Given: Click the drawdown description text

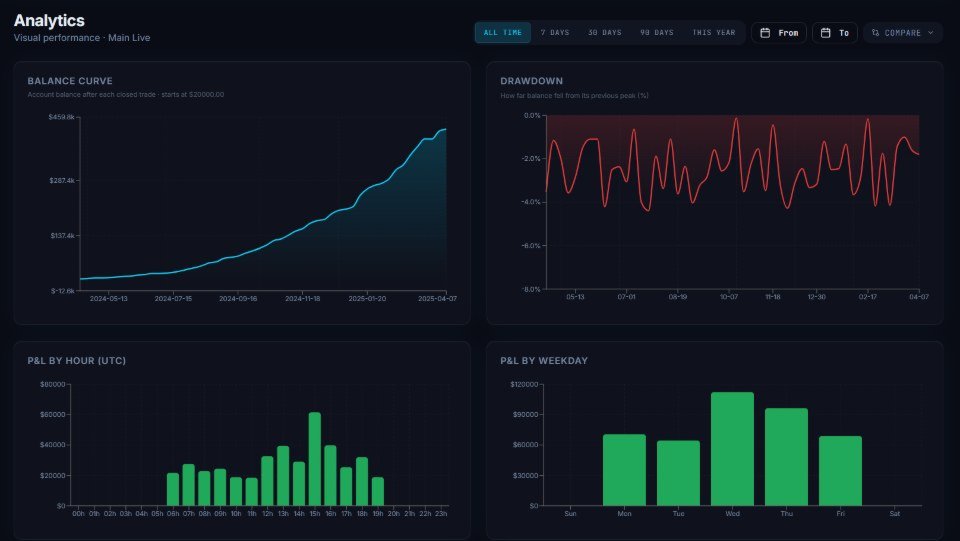Looking at the screenshot, I should [x=574, y=95].
